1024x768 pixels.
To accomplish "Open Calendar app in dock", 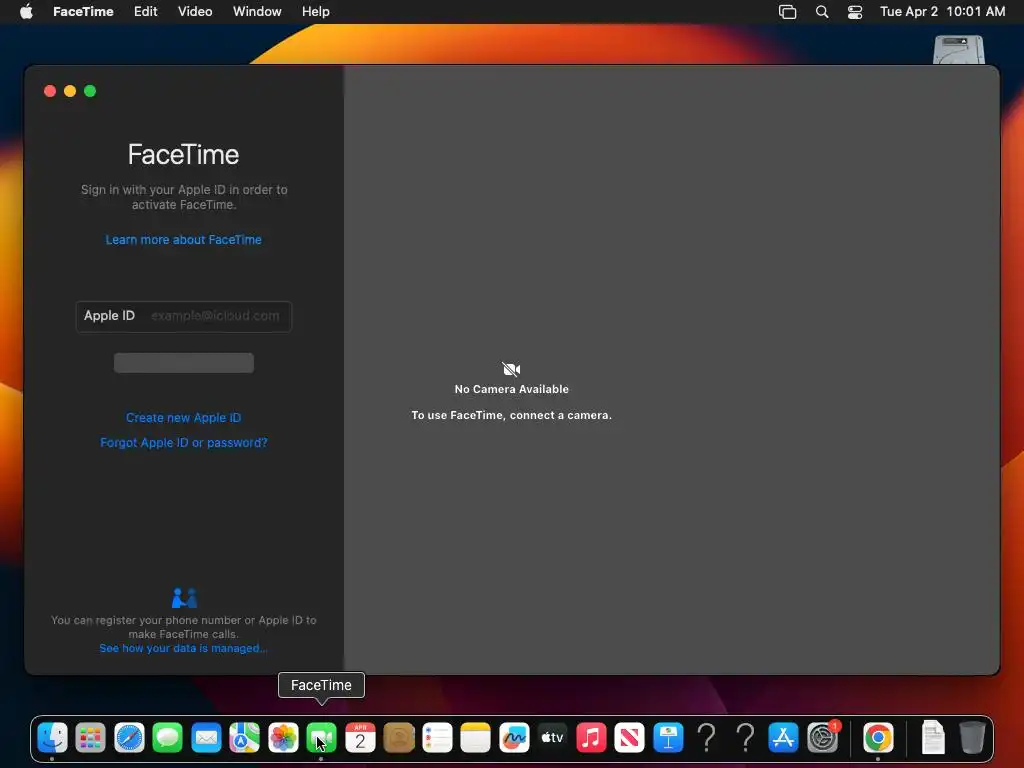I will tap(360, 738).
